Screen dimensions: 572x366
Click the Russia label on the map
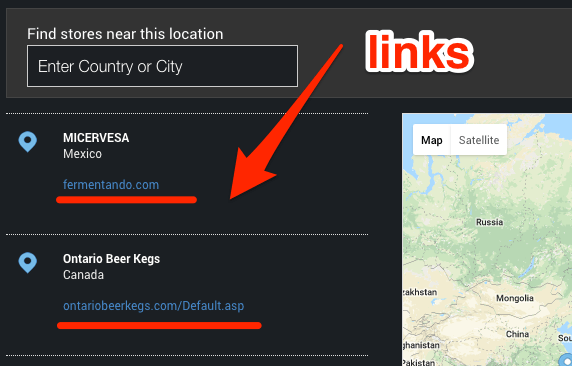coord(490,222)
